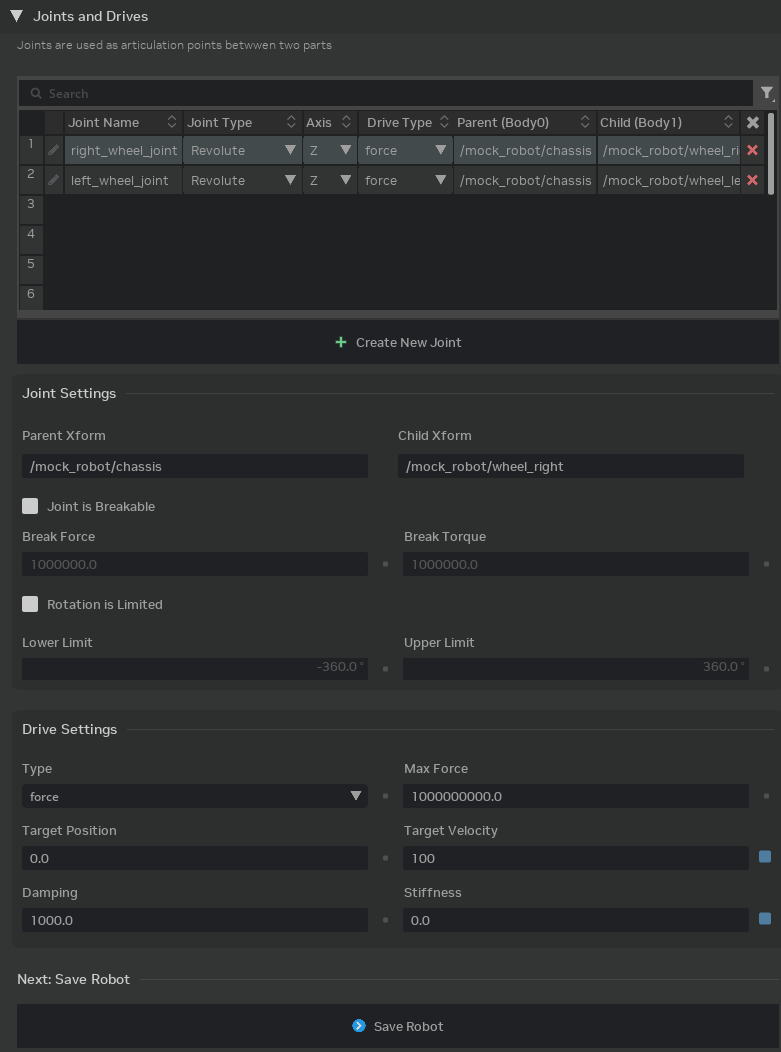Click the X icon in table header
The width and height of the screenshot is (781, 1052).
(x=753, y=122)
